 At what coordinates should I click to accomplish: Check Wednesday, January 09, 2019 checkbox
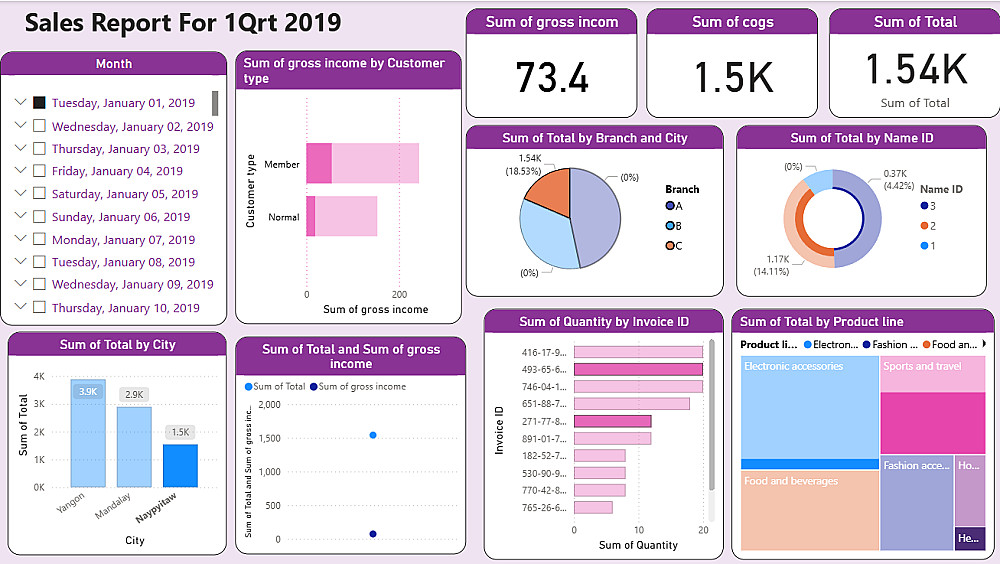tap(39, 284)
